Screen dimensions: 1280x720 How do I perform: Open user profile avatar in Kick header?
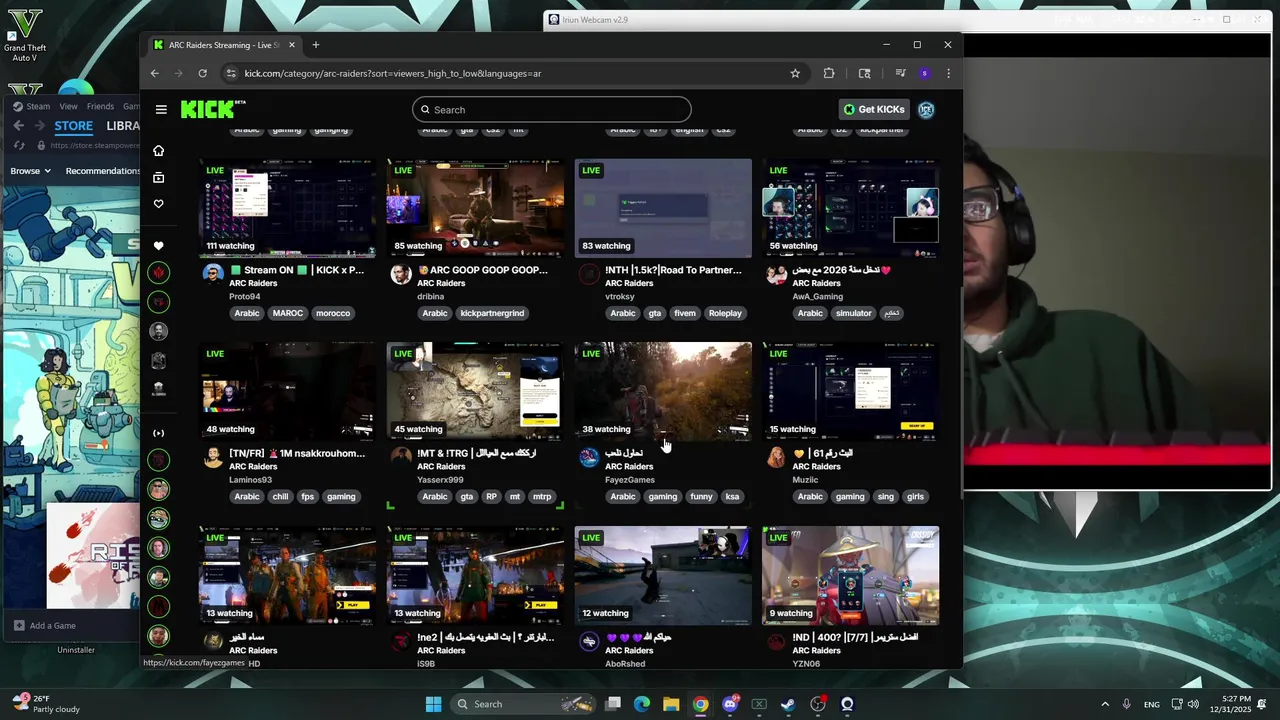click(926, 110)
